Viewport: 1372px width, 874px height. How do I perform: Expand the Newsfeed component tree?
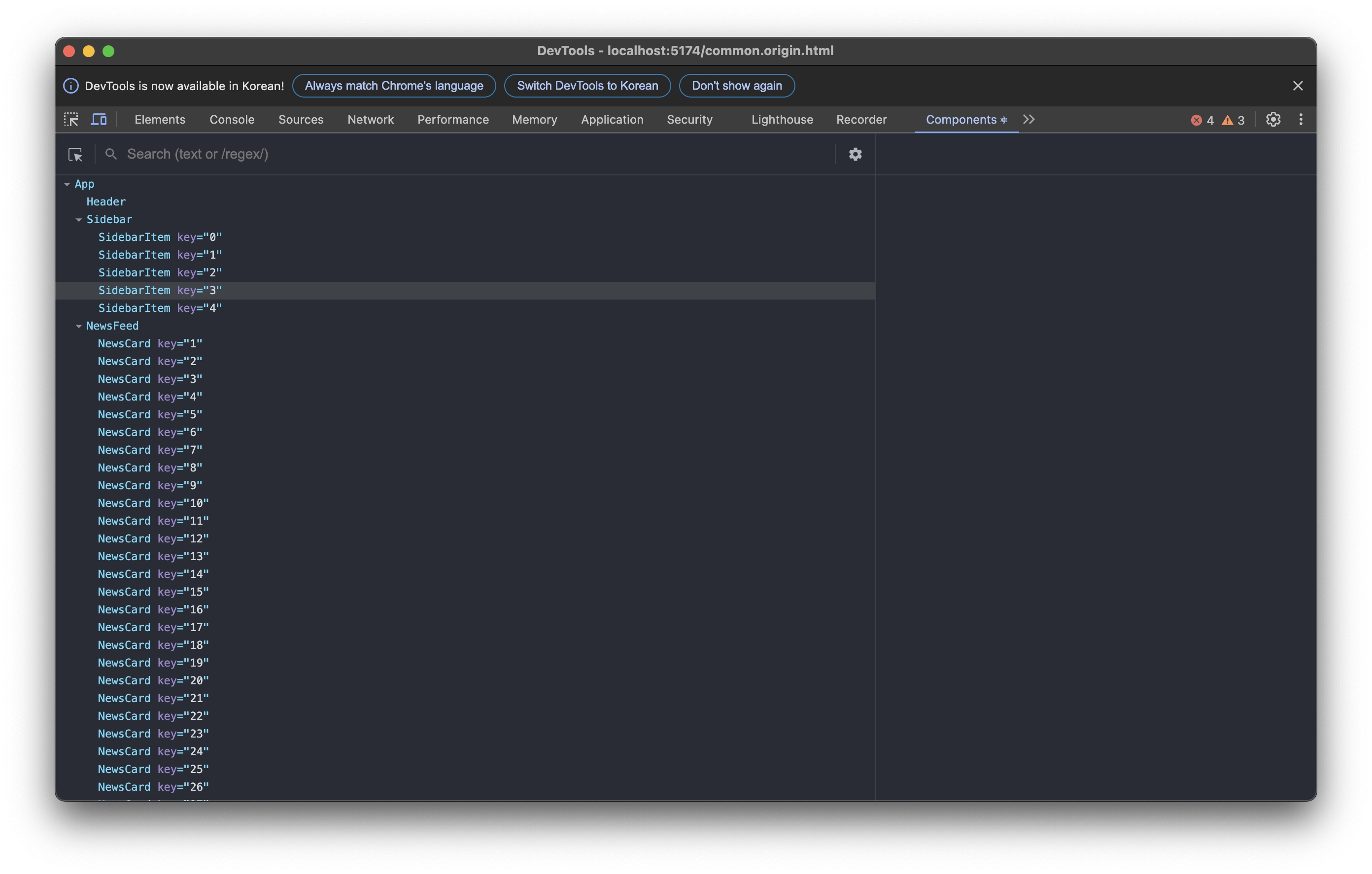pos(78,325)
